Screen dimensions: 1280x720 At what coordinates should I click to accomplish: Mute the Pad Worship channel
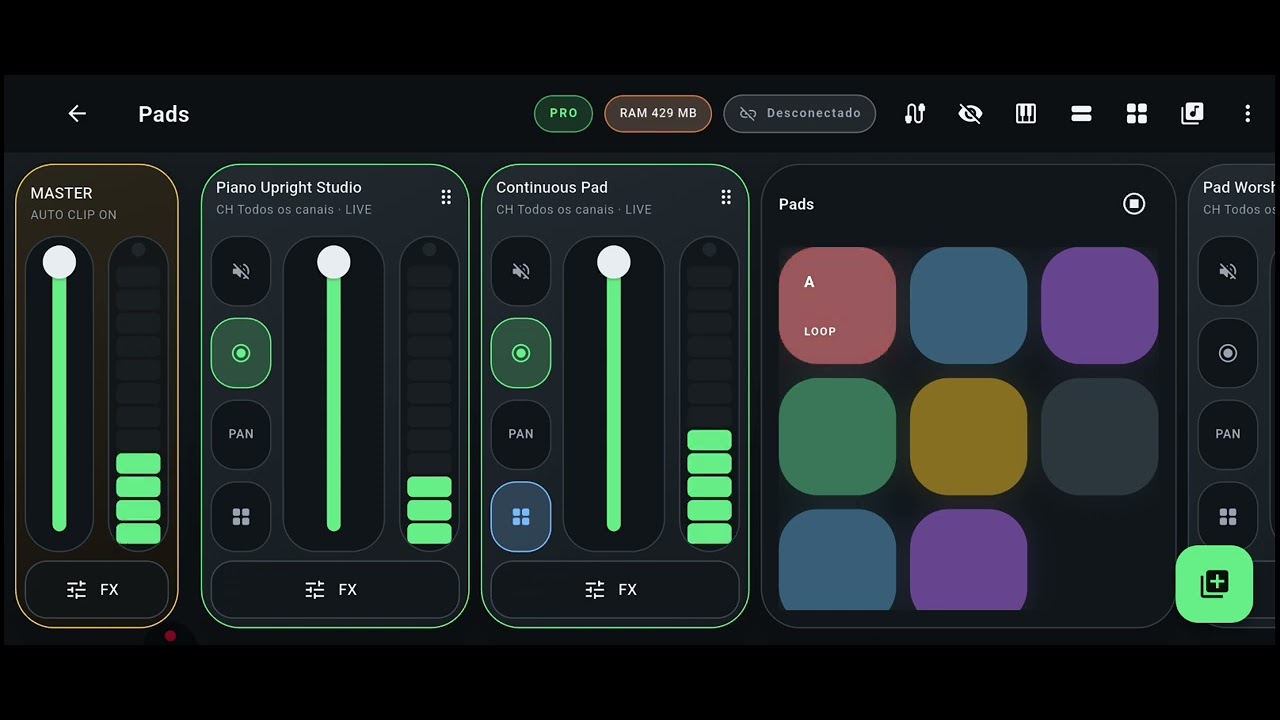[1228, 271]
